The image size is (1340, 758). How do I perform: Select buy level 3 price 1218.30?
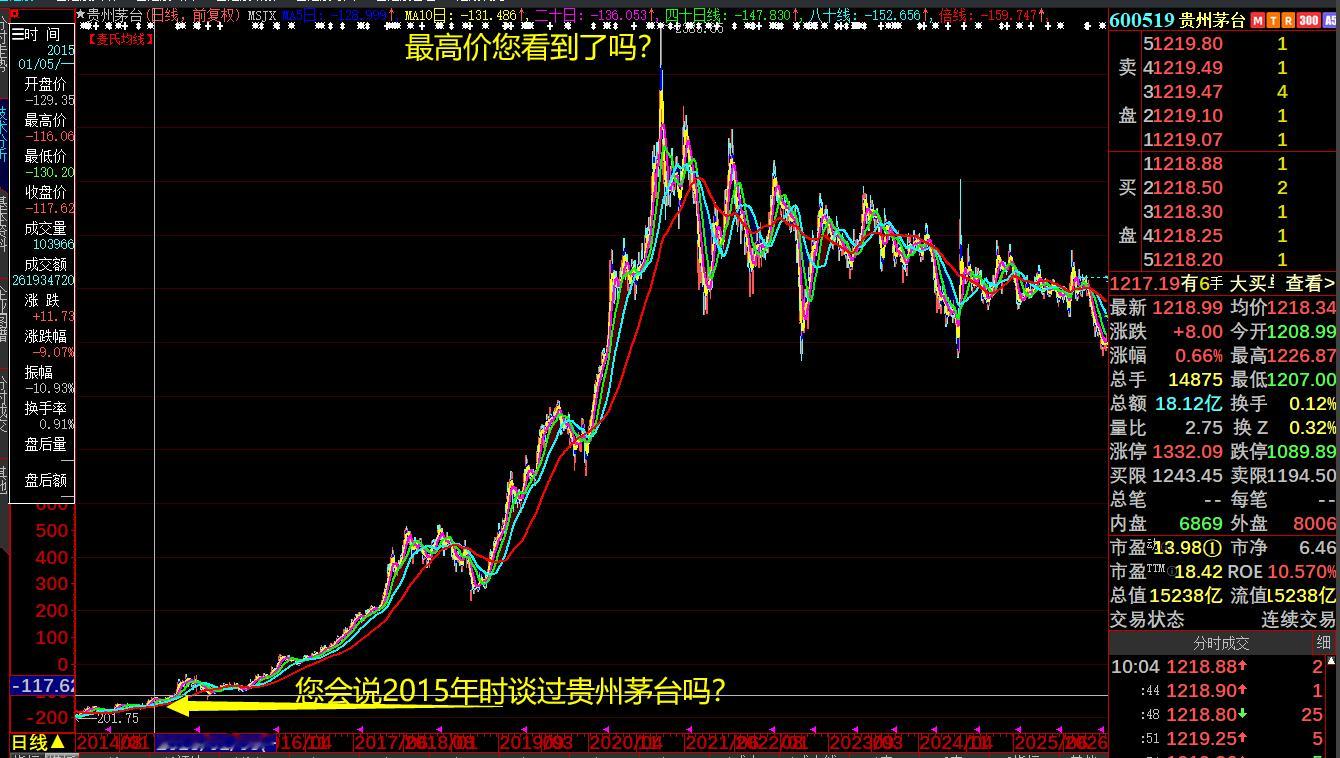coord(1188,212)
